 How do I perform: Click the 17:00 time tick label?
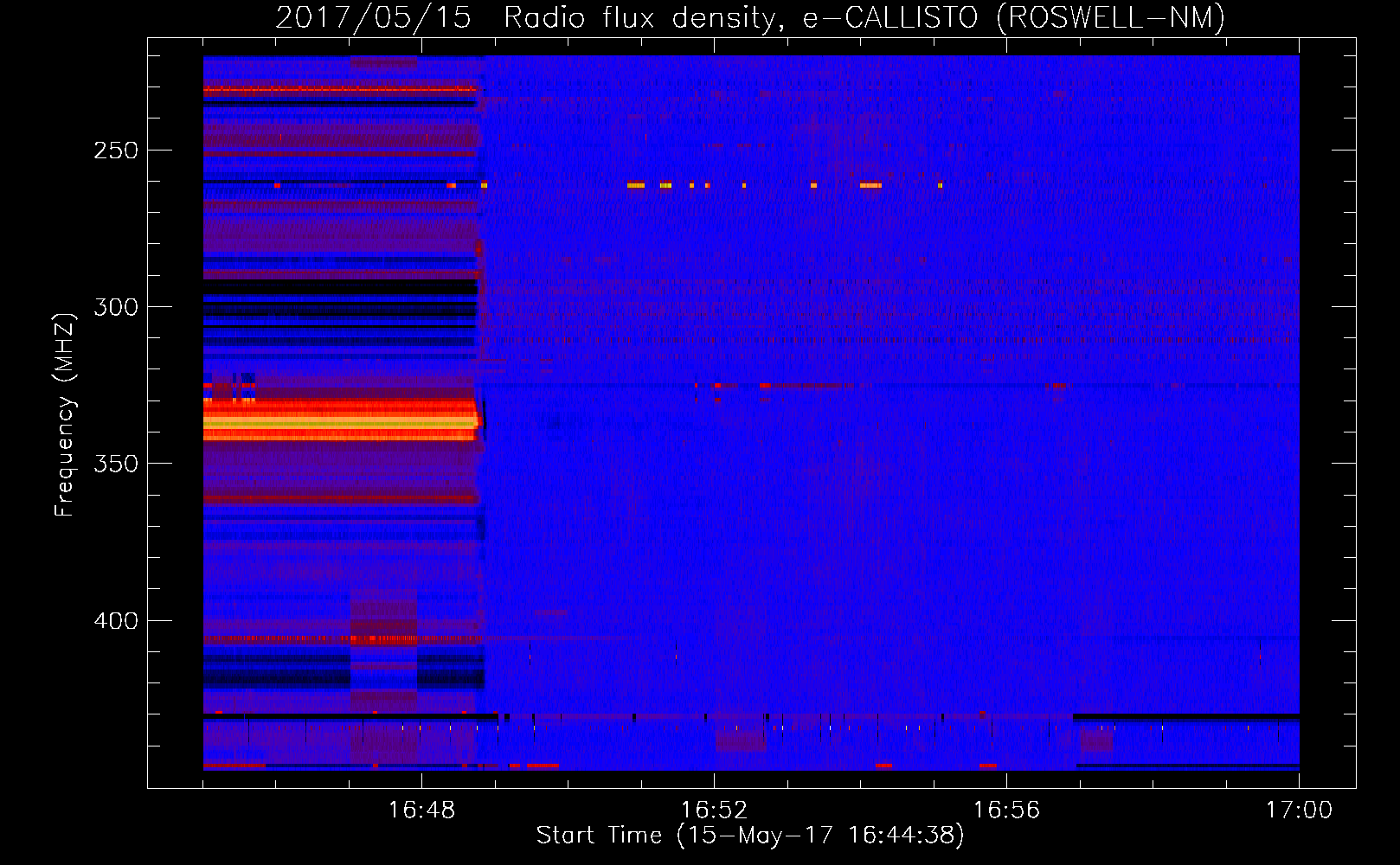click(x=1299, y=811)
